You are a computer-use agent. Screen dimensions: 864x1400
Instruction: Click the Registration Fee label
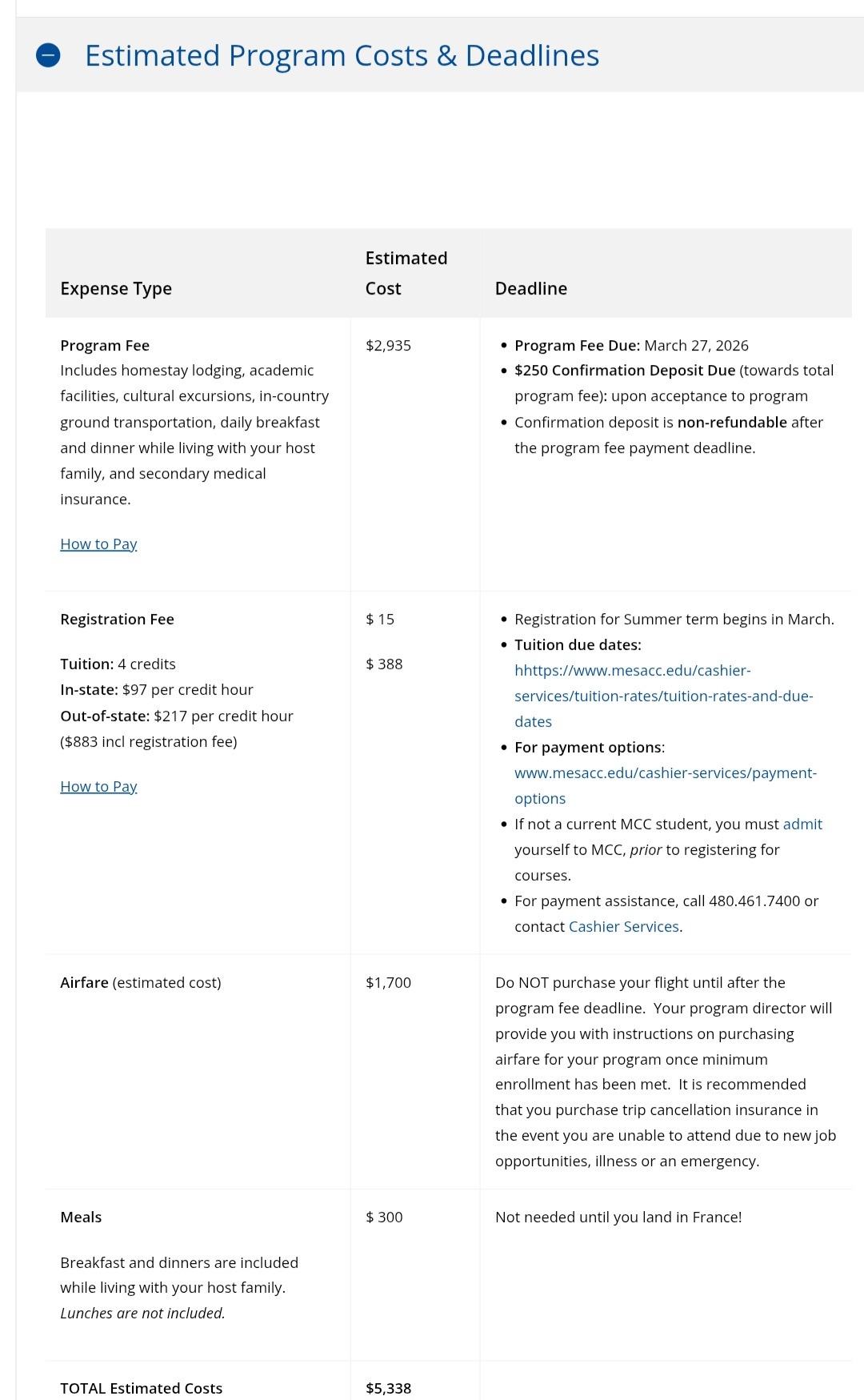[x=117, y=620]
